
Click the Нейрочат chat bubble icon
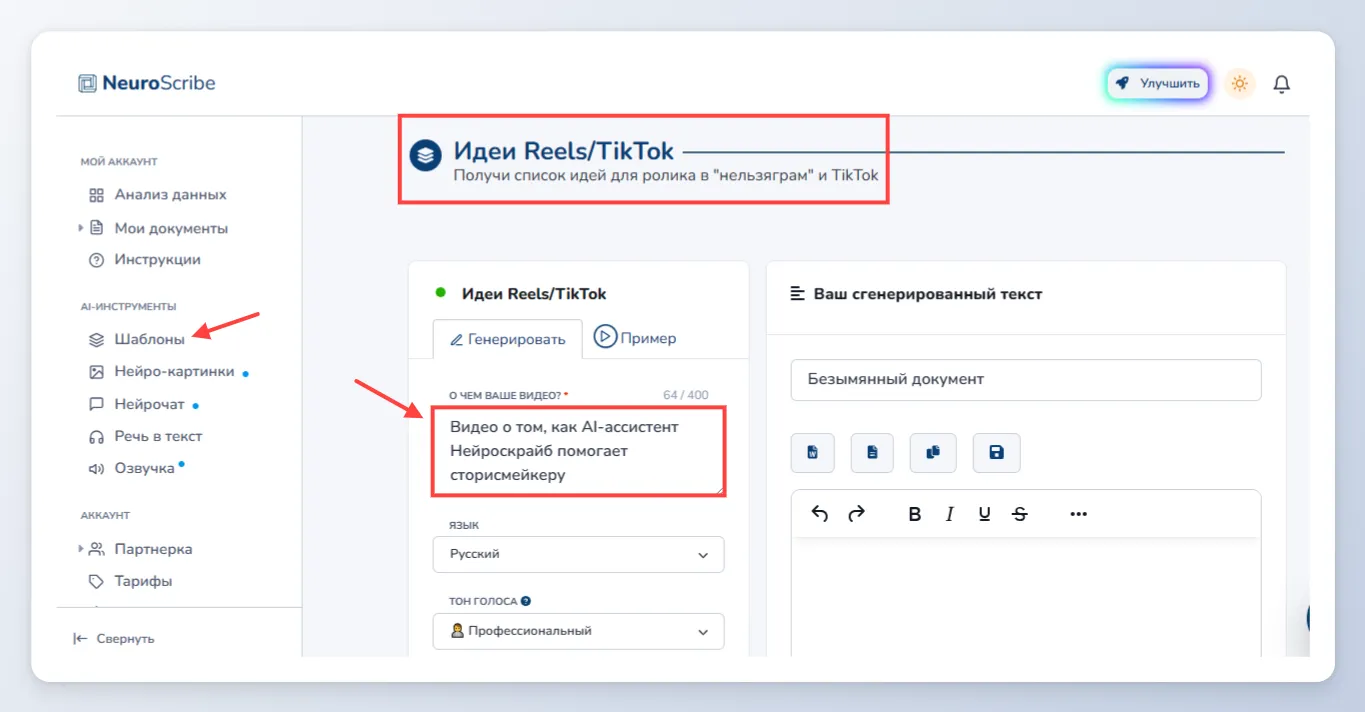click(x=97, y=405)
